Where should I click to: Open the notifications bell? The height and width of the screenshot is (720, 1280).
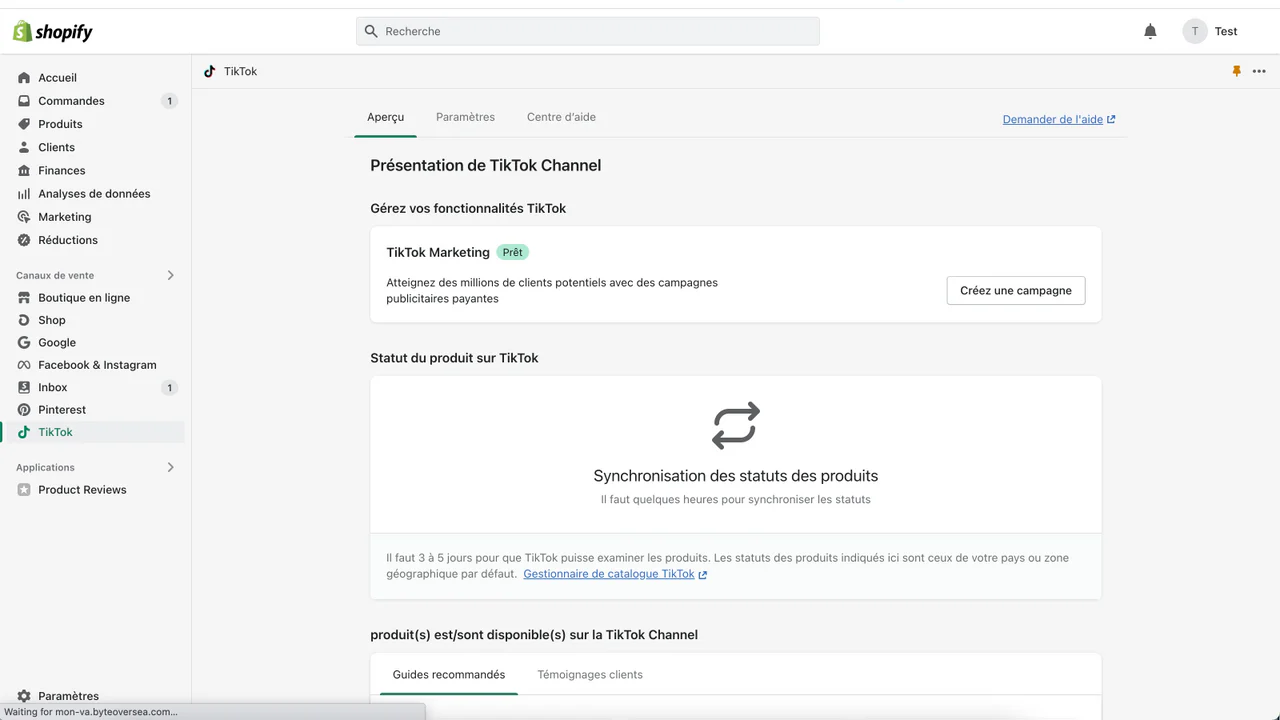point(1150,31)
